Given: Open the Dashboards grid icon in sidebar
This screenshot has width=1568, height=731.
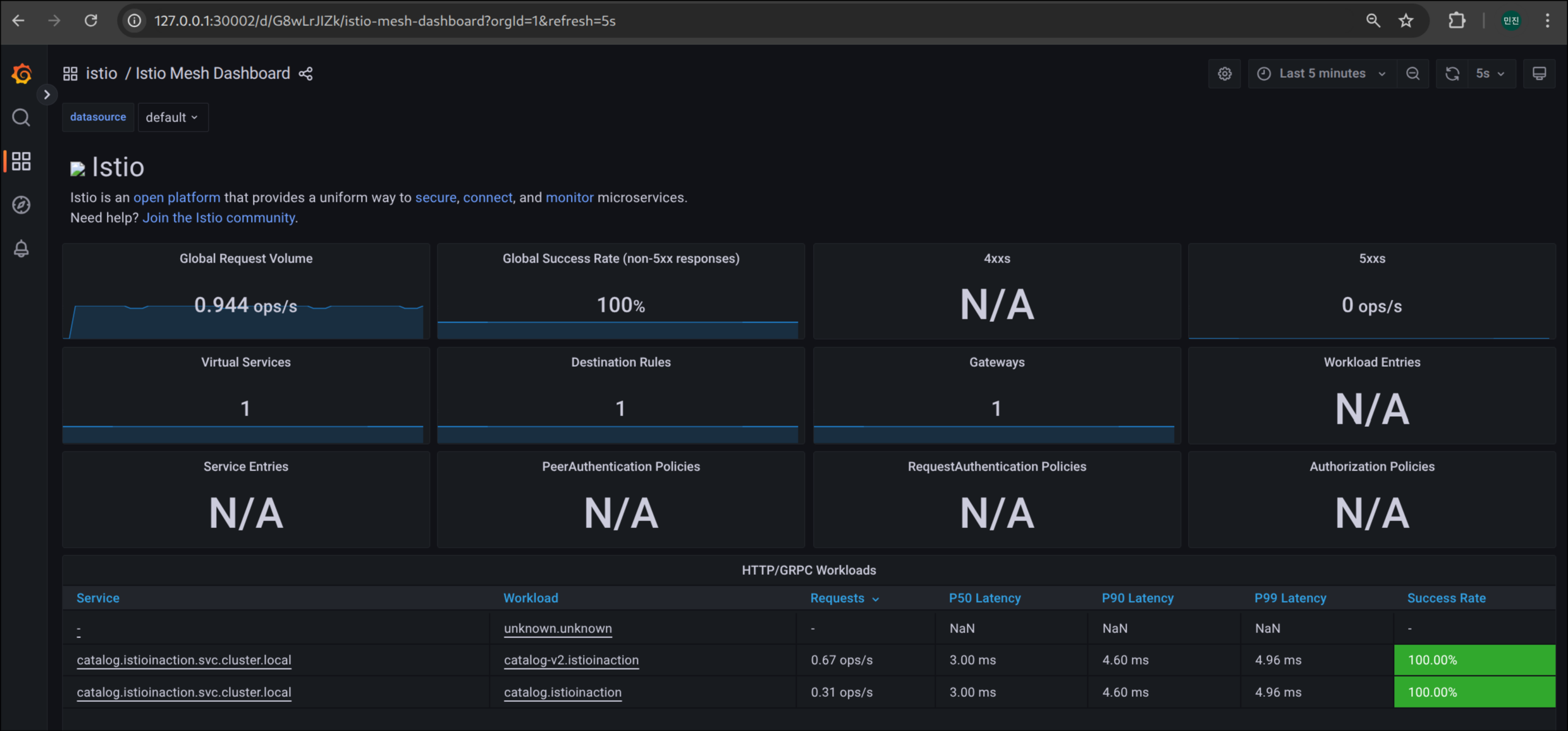Looking at the screenshot, I should click(x=21, y=161).
